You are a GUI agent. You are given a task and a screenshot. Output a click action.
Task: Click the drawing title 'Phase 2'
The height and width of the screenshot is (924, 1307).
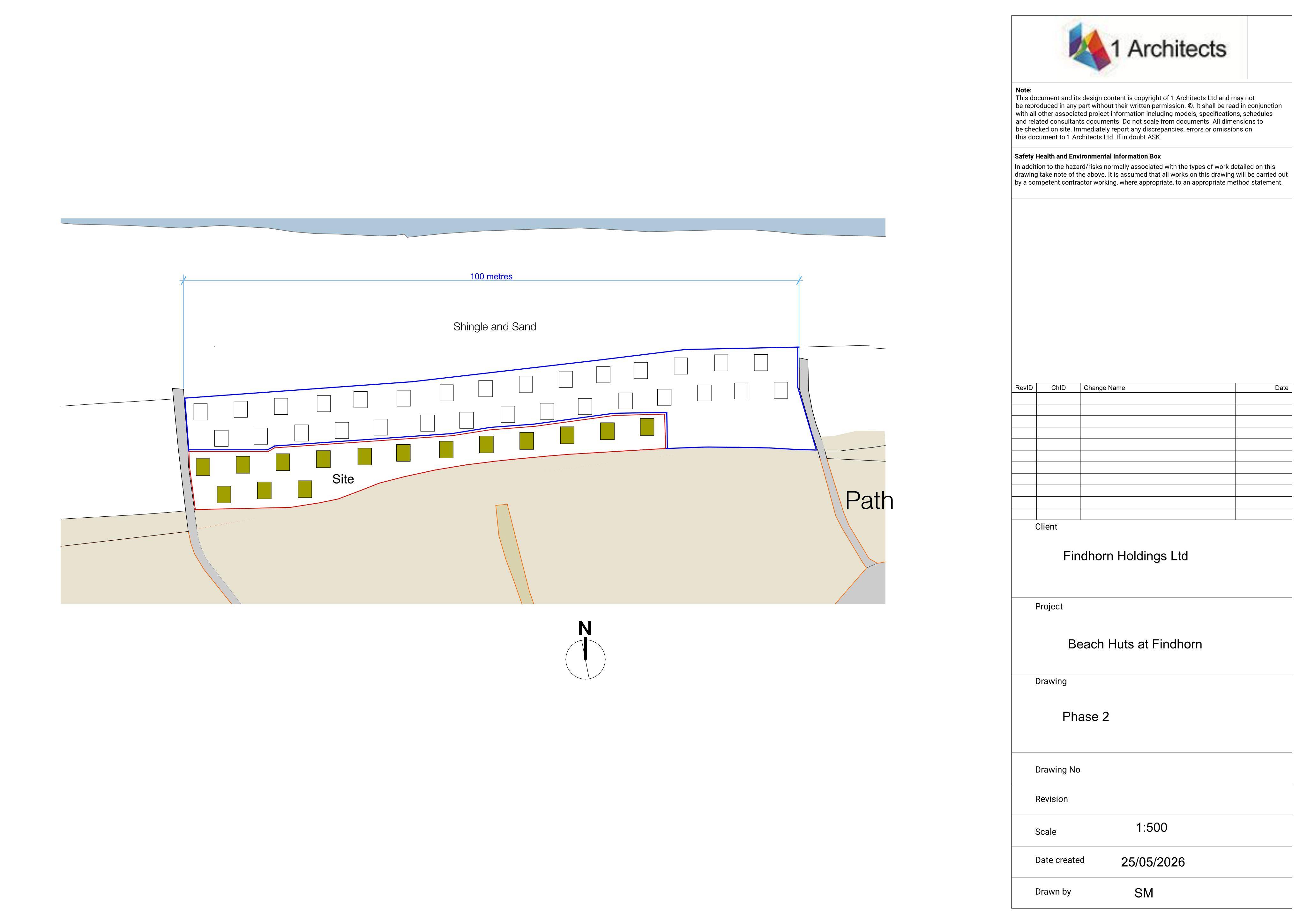[x=1086, y=716]
